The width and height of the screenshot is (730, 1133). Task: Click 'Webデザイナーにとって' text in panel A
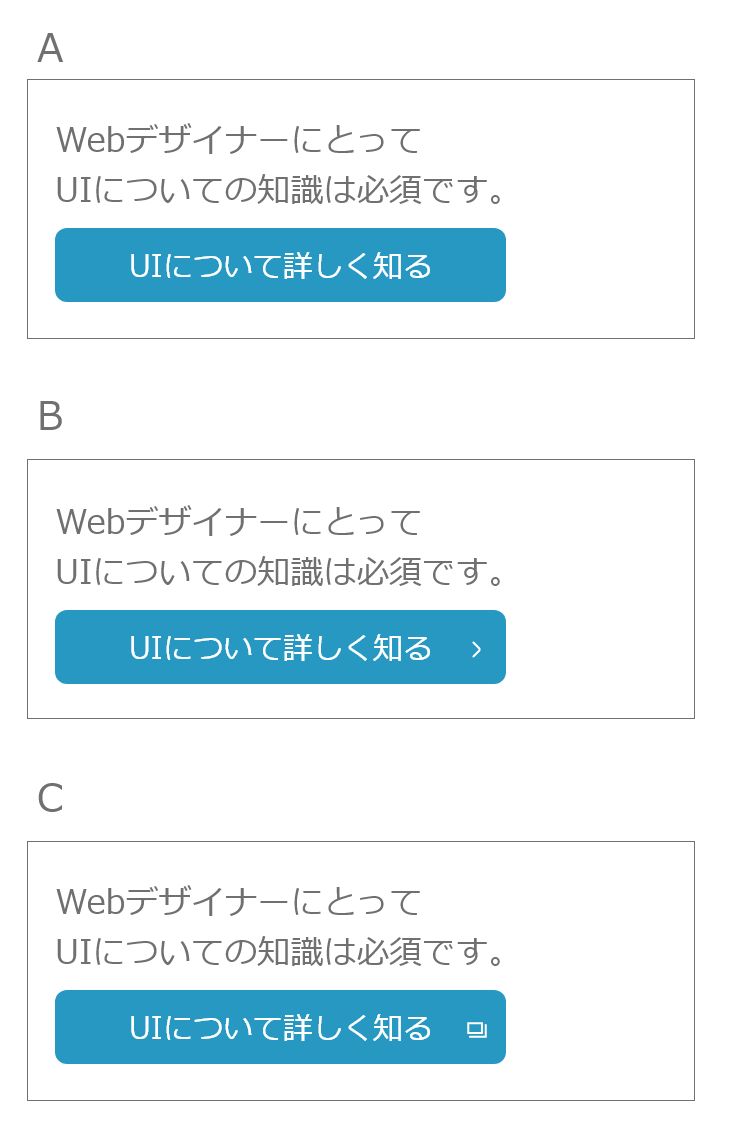pos(239,139)
